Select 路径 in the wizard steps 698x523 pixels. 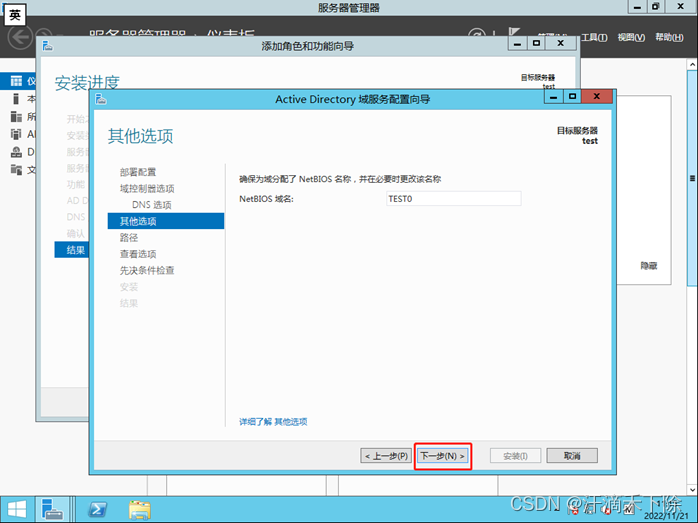coord(129,238)
